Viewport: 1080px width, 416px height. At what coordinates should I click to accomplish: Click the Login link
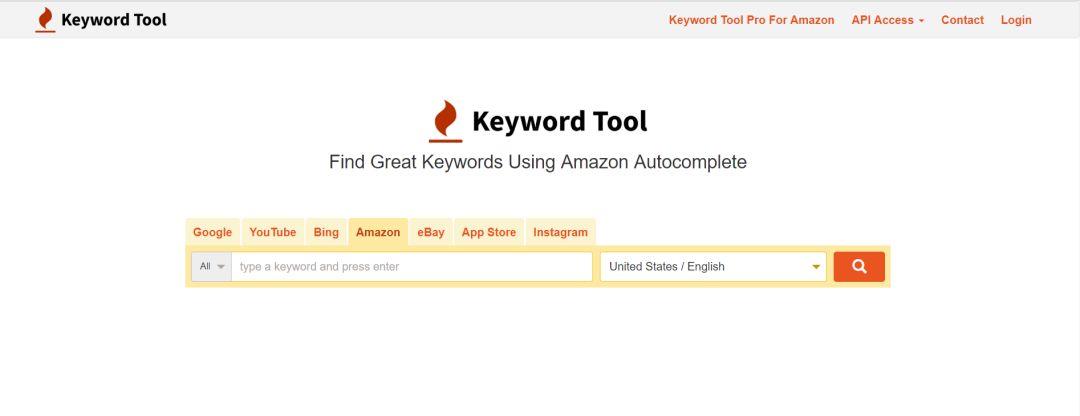click(1016, 20)
